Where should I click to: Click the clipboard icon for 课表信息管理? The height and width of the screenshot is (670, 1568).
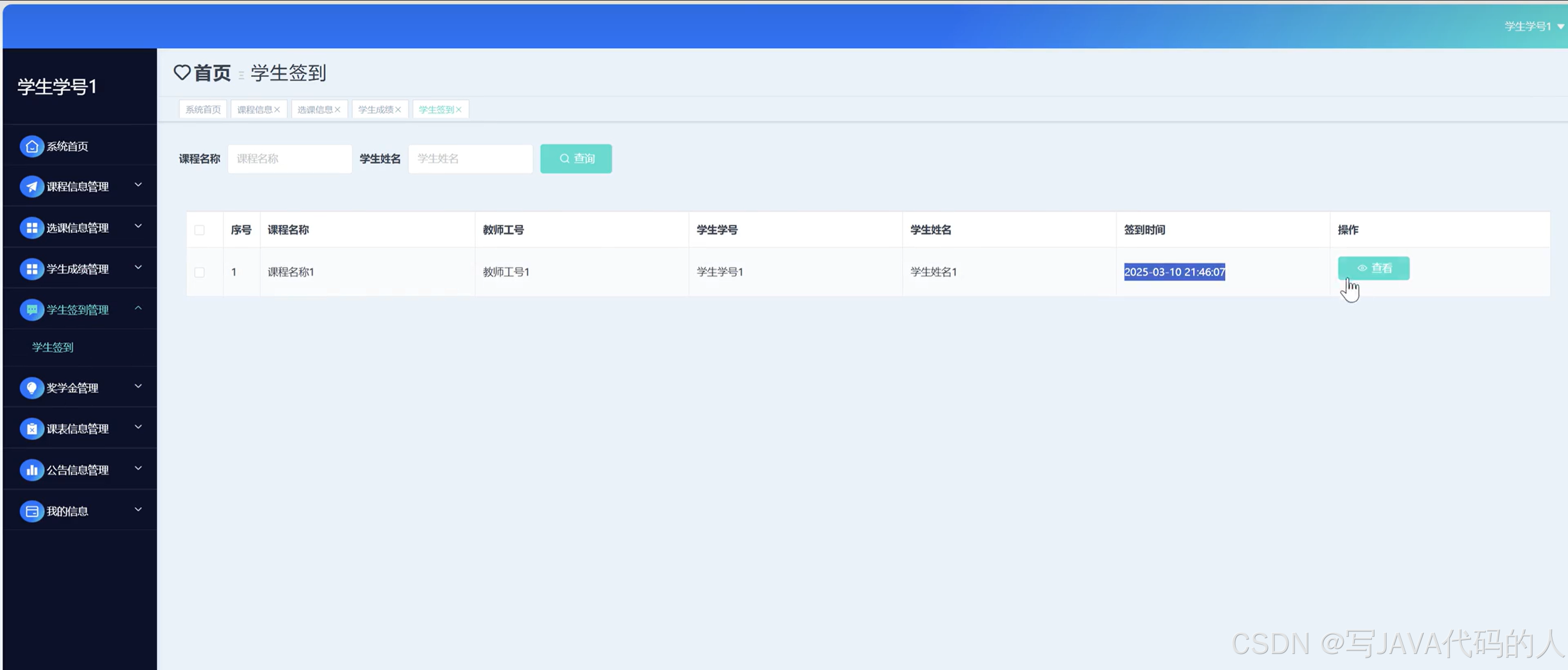[x=32, y=429]
